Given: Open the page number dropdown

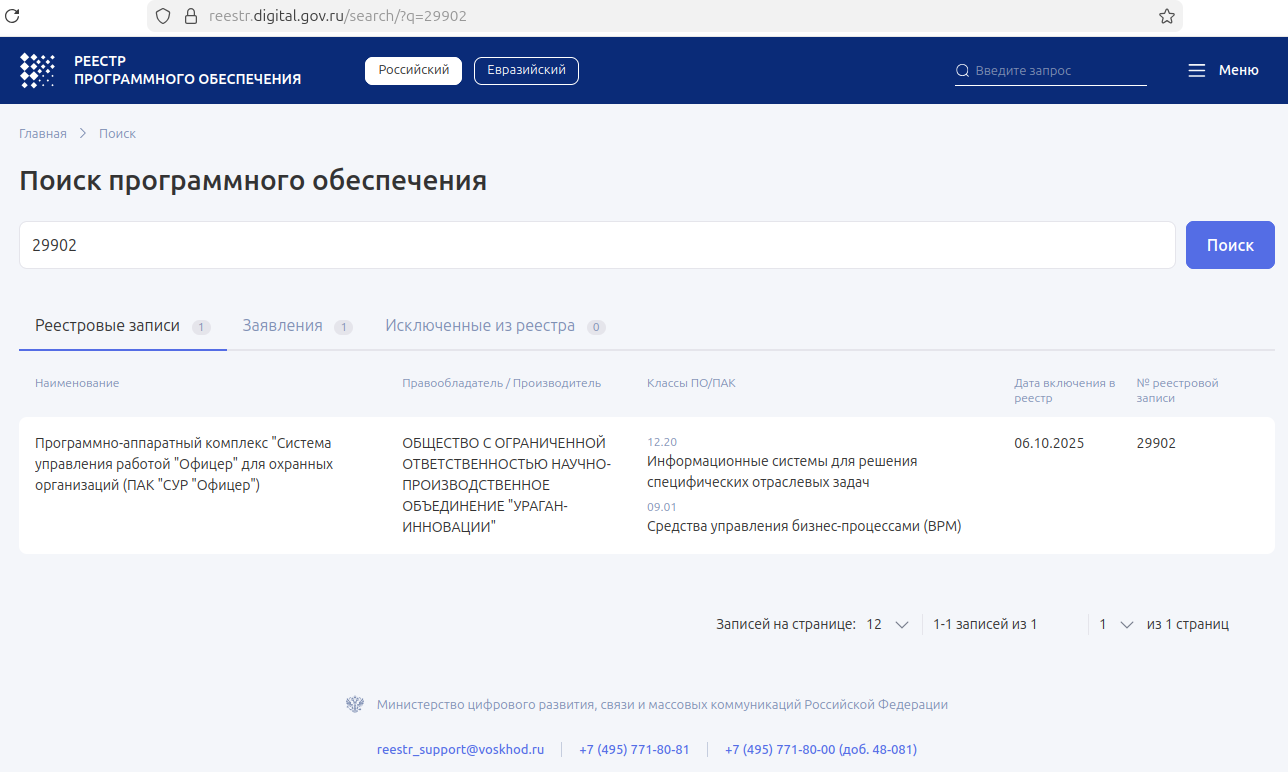Looking at the screenshot, I should pos(1116,624).
